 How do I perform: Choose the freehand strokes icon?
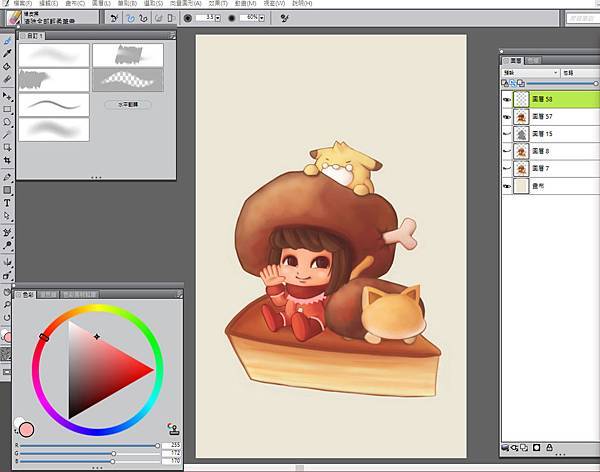(130, 18)
